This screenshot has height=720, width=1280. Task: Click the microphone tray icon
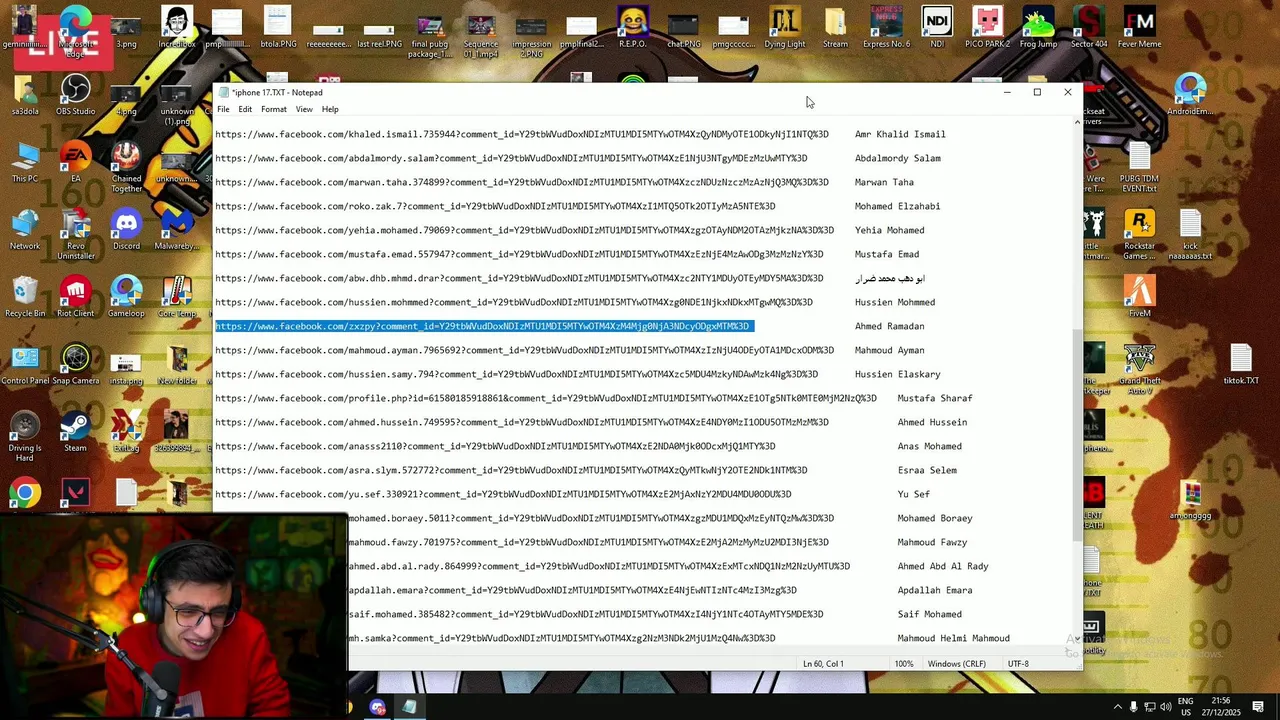[1133, 707]
